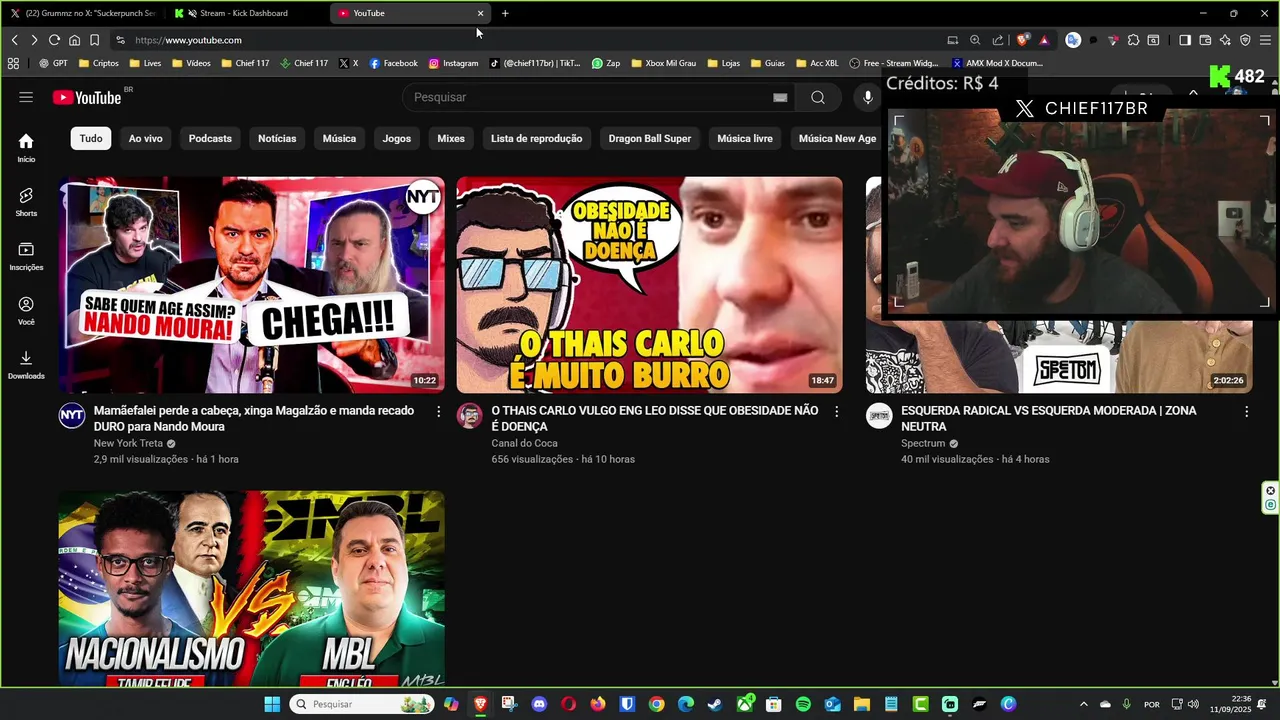The width and height of the screenshot is (1280, 720).
Task: Open the Instagram bookmark
Action: click(x=453, y=63)
